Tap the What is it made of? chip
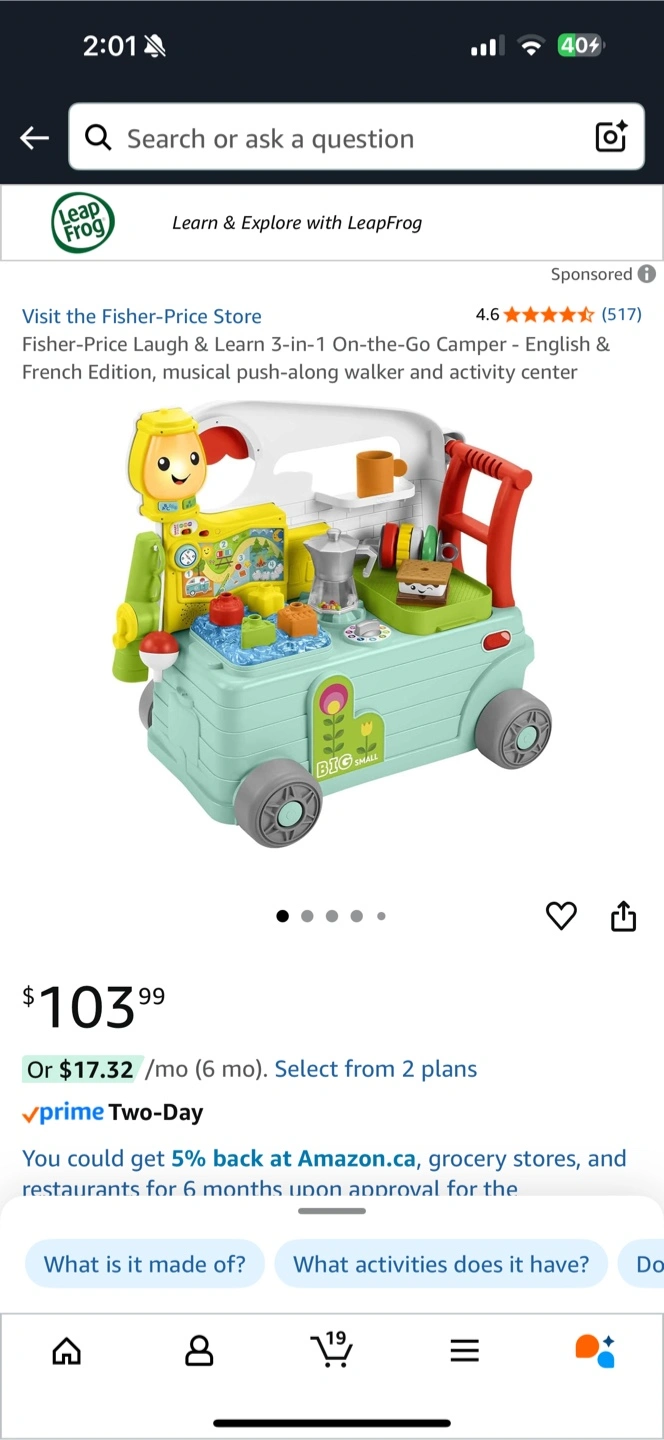 point(145,1264)
